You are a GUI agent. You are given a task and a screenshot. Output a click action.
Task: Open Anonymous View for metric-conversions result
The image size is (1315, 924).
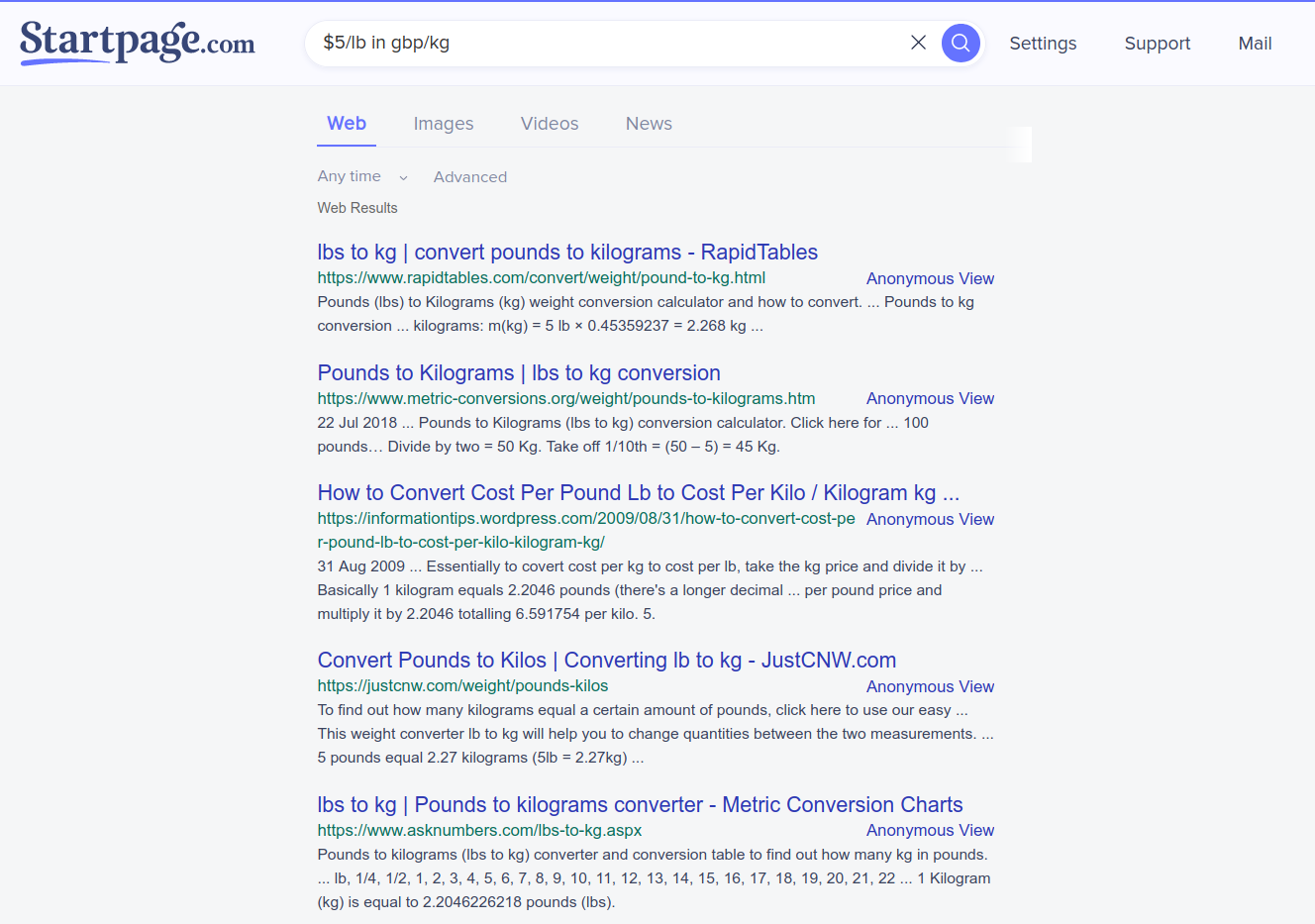tap(930, 399)
